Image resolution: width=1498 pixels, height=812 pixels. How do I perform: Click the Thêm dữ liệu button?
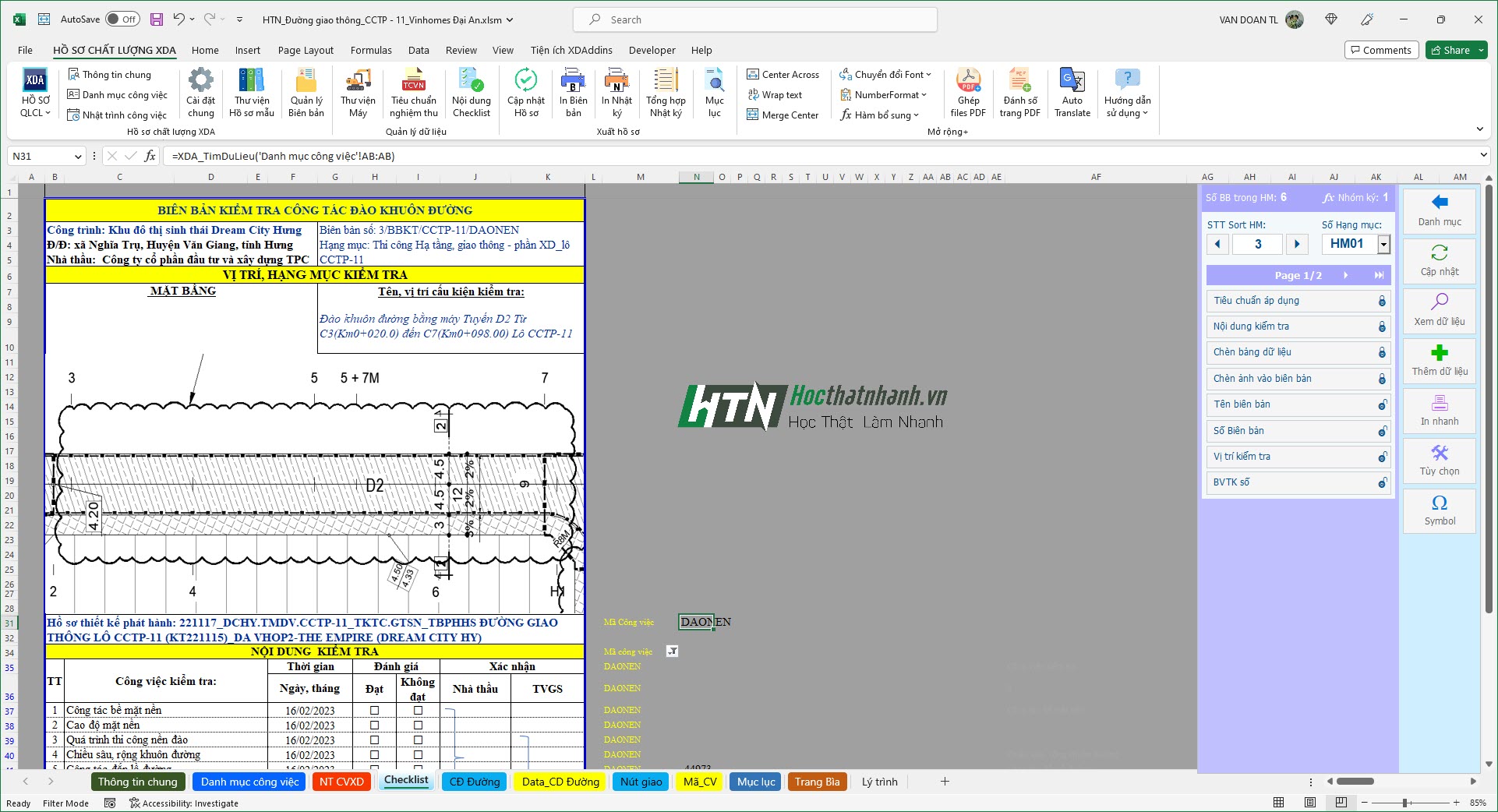[x=1439, y=361]
